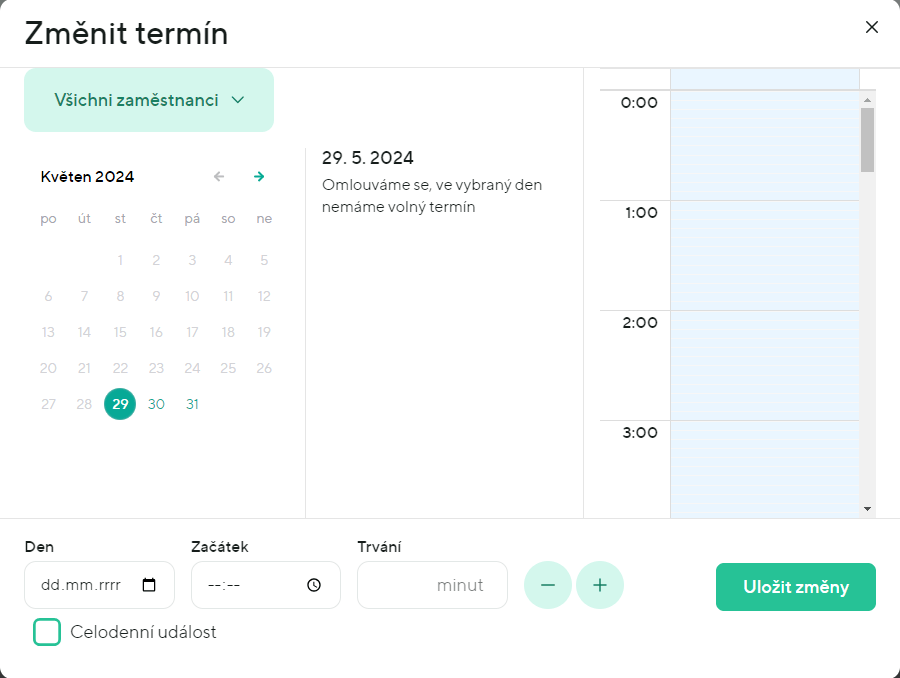This screenshot has height=678, width=900.
Task: Close the Změnit termín dialog
Action: (871, 28)
